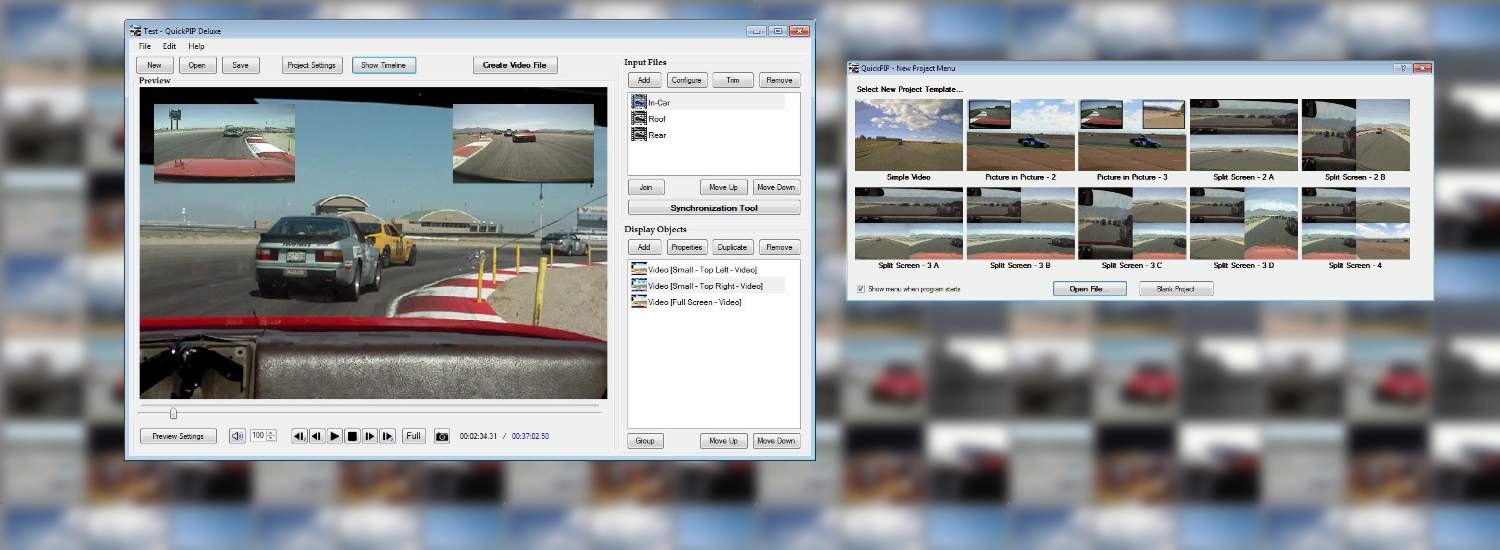Viewport: 1500px width, 550px height.
Task: Click Add under Display Objects
Action: [644, 247]
